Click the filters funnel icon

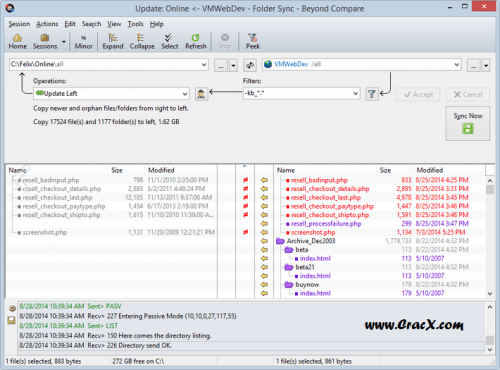(372, 94)
